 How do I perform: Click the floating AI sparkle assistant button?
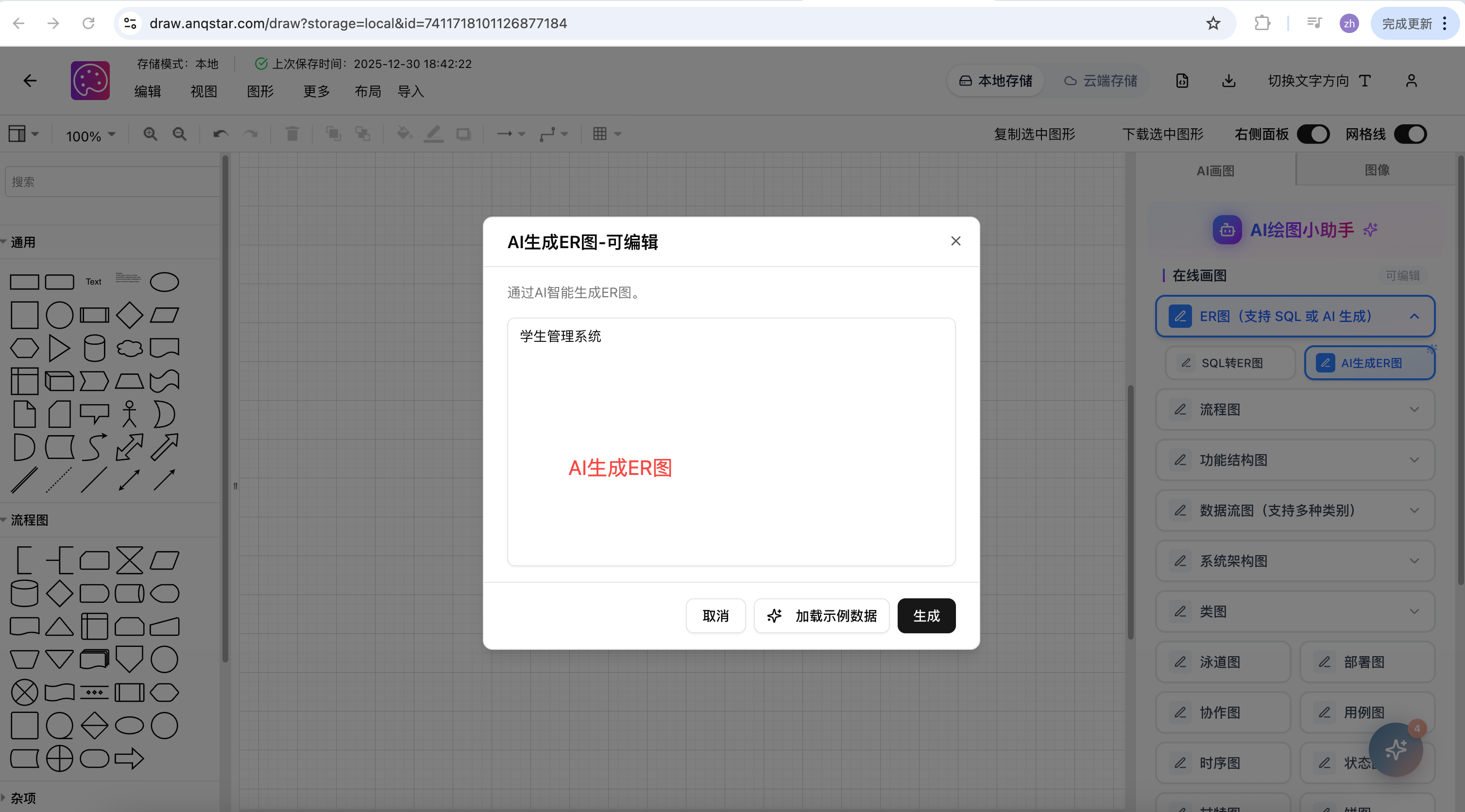click(x=1396, y=749)
